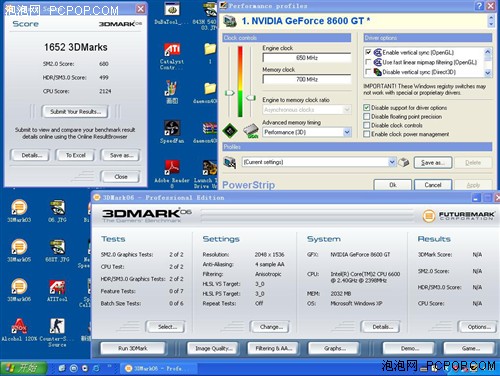Click the 3DMark06 taskbar item

[x=154, y=368]
